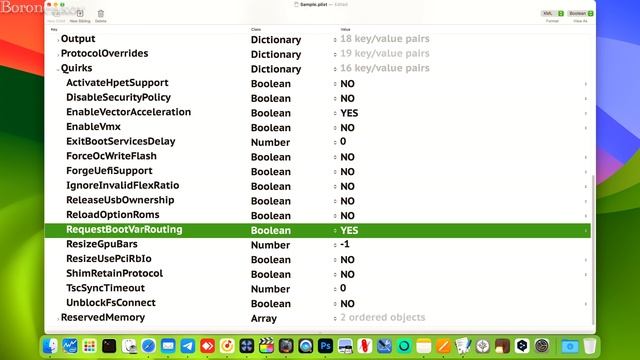
Task: Select the EnableVectorAcceleration key
Action: (129, 112)
